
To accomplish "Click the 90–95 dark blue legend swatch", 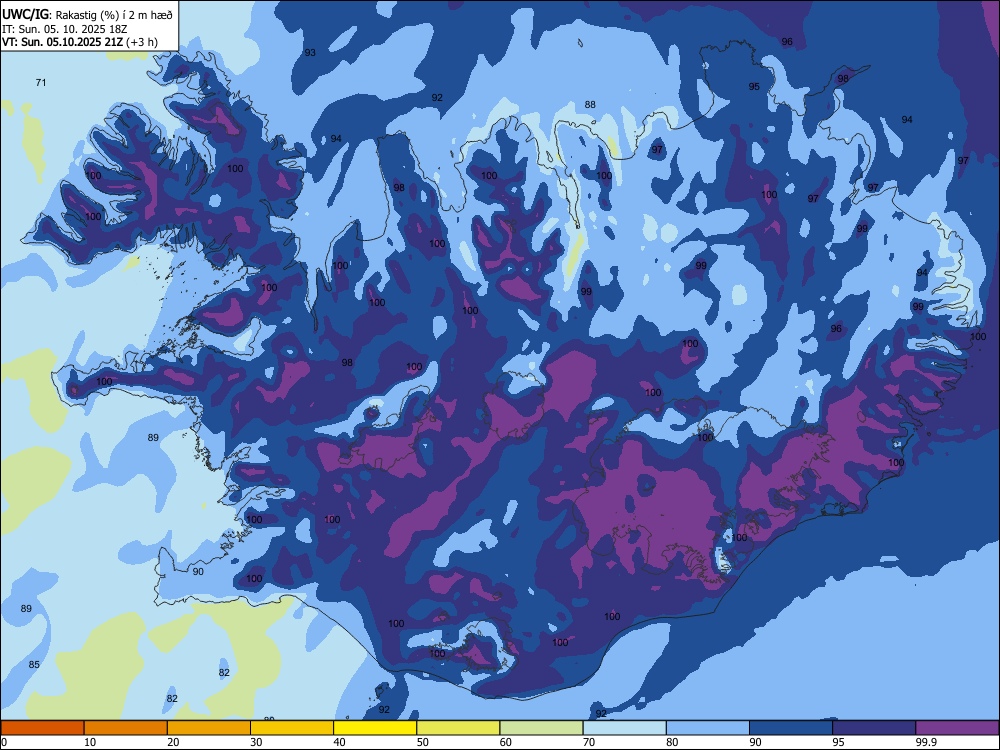I will click(x=791, y=728).
